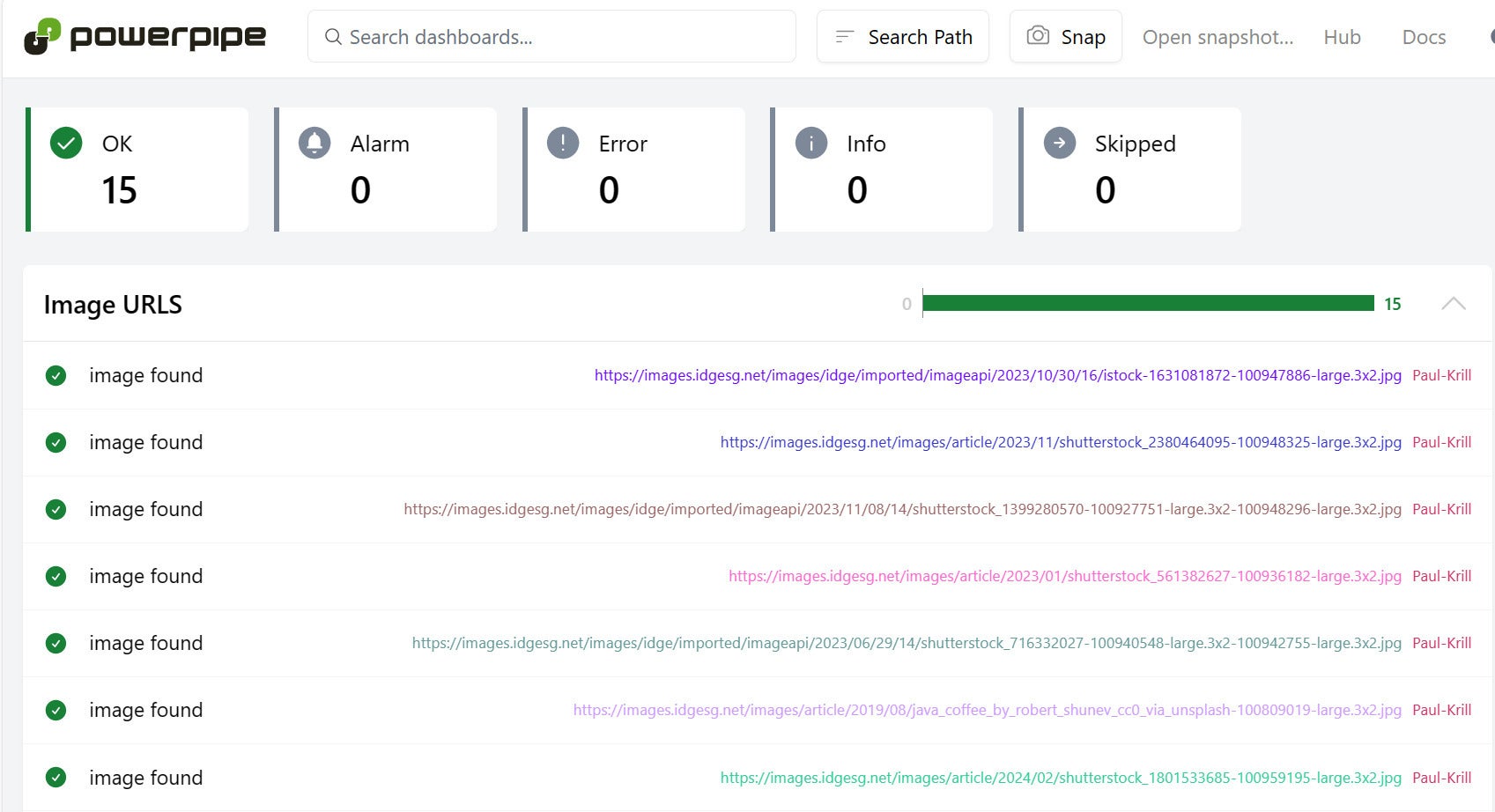Click the Snap button label
This screenshot has width=1495, height=812.
coord(1083,37)
